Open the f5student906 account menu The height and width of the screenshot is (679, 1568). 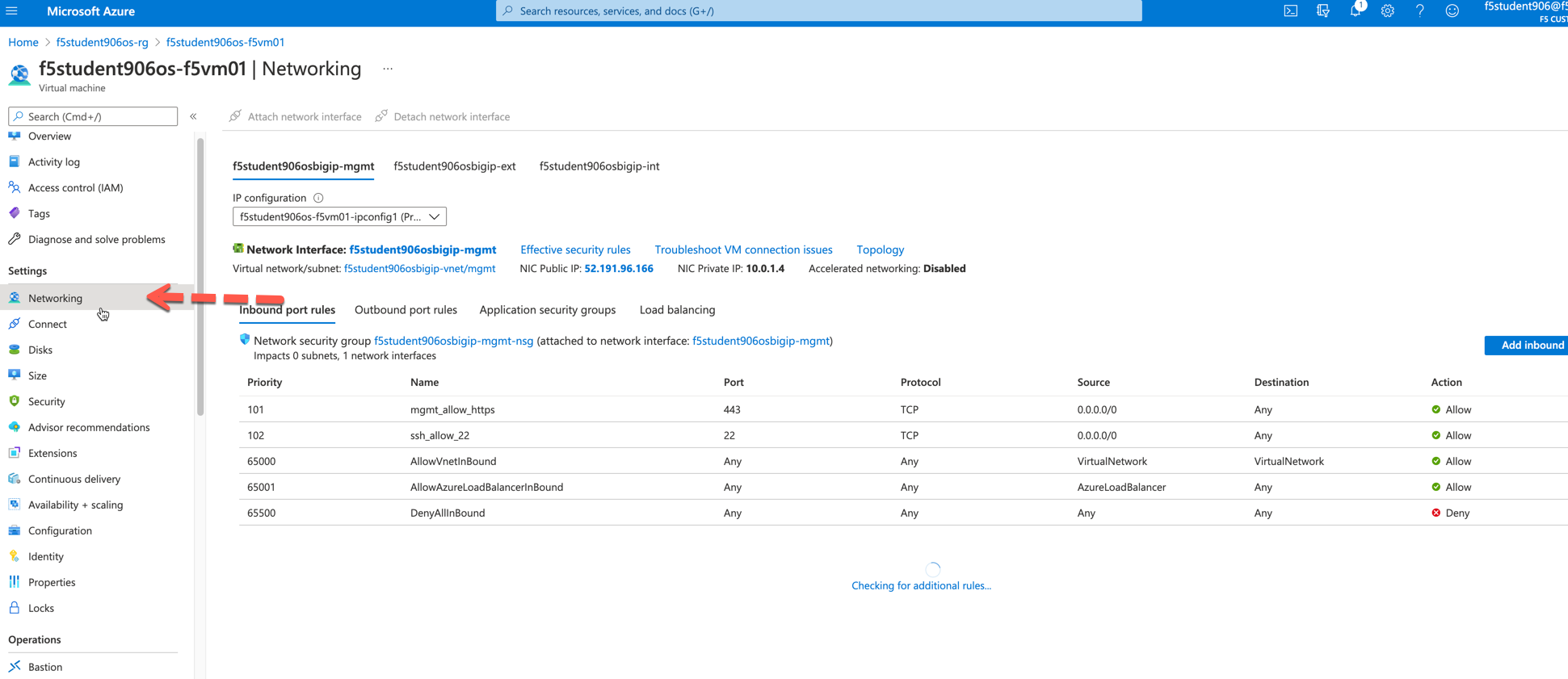tap(1525, 11)
